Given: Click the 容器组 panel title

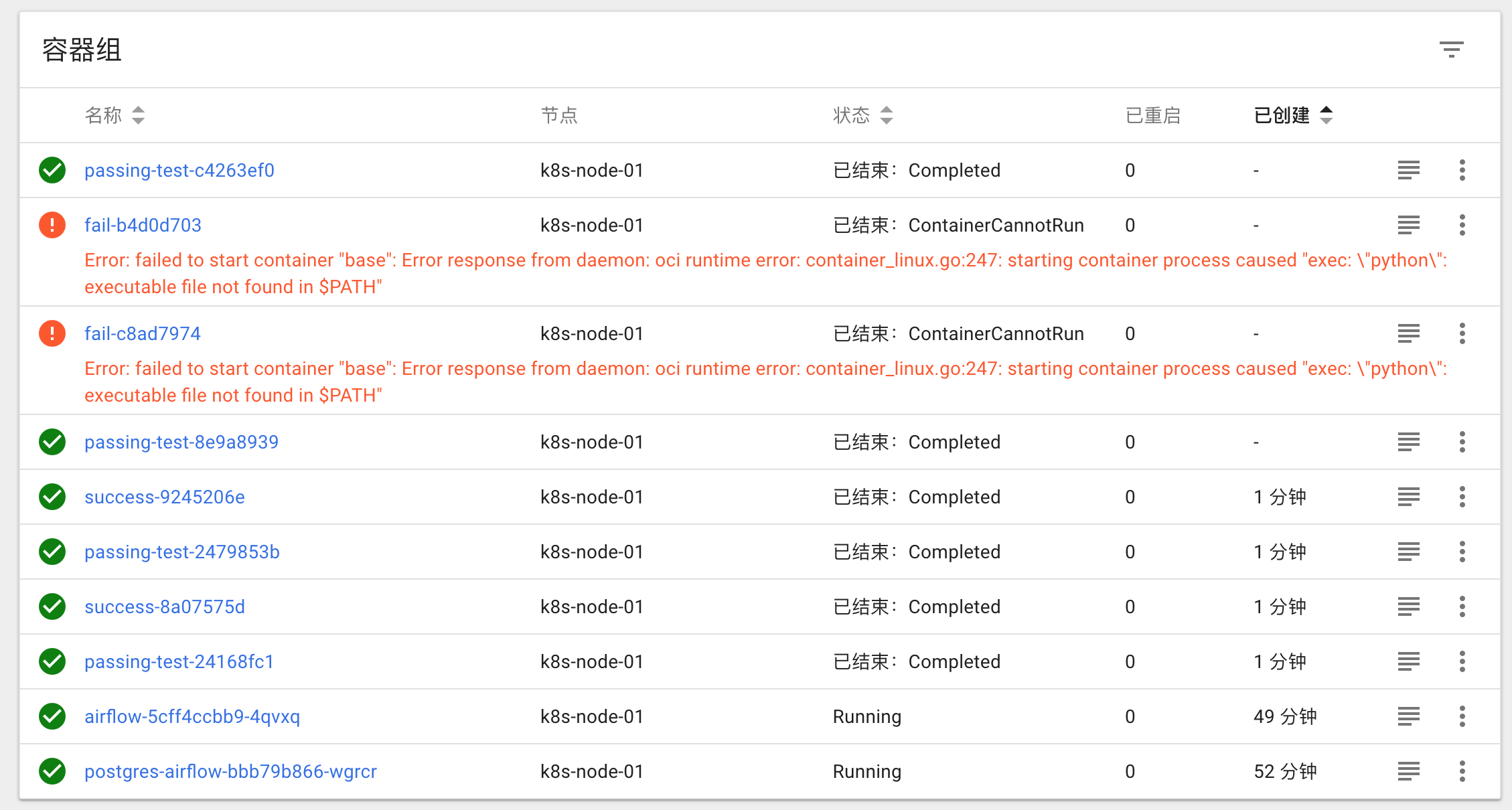Looking at the screenshot, I should [80, 49].
